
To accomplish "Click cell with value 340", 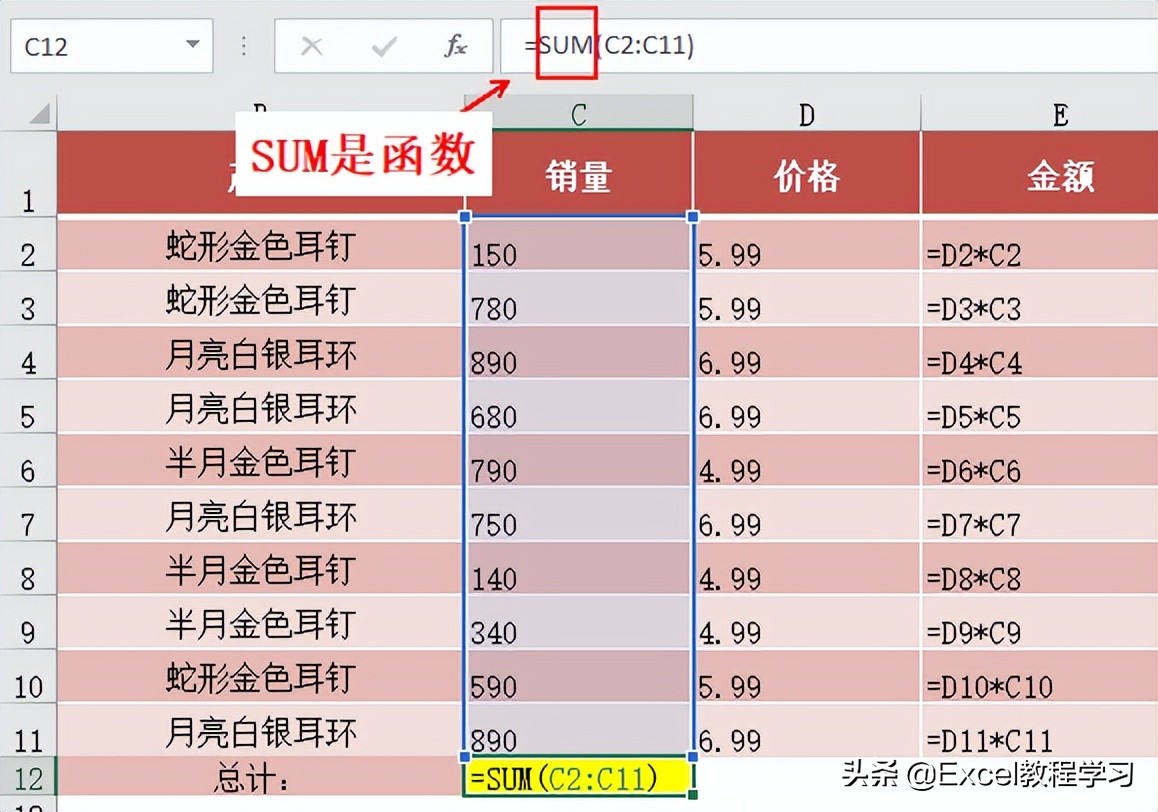I will (578, 622).
